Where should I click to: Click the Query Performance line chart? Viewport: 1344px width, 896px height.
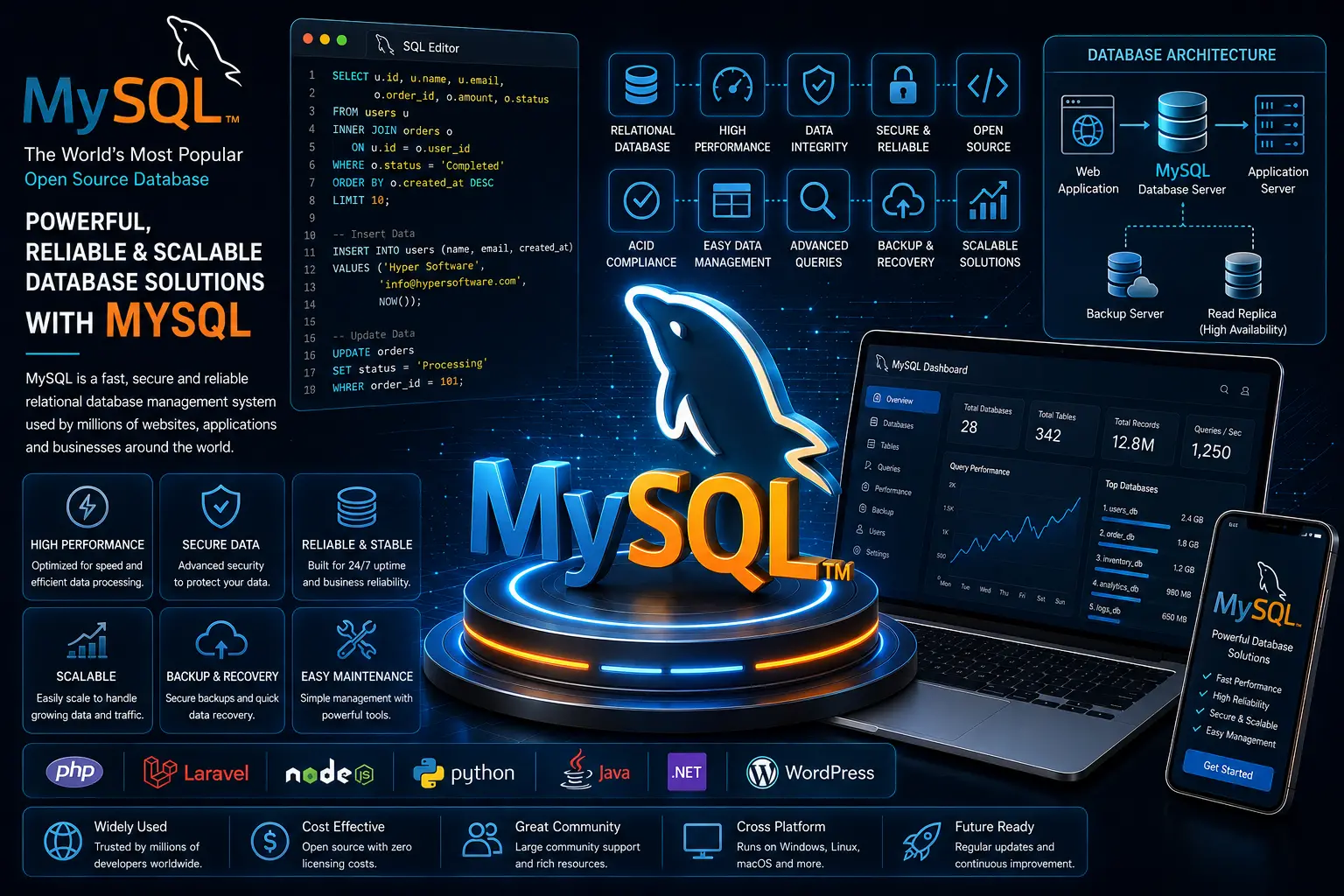(1015, 532)
